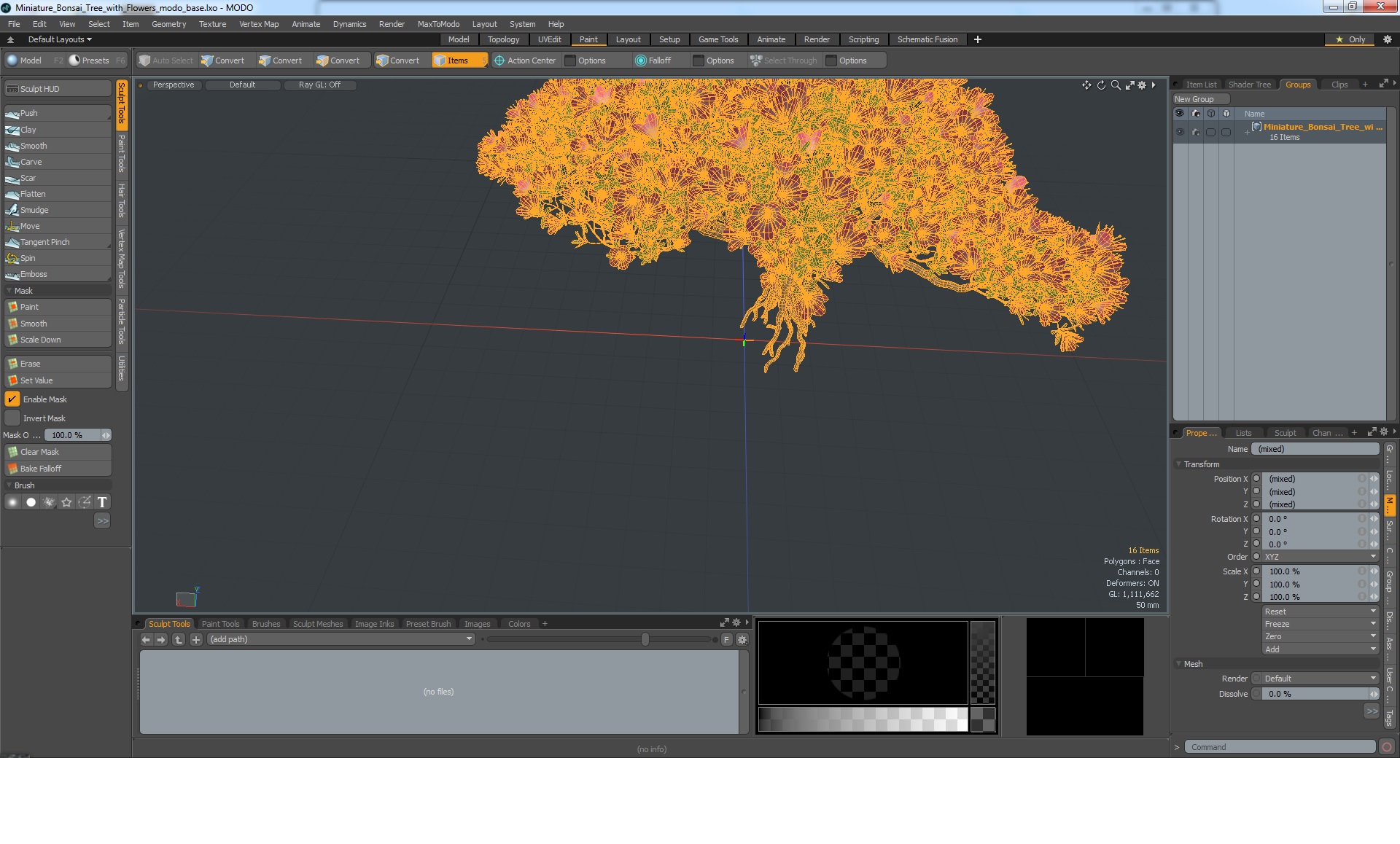Toggle the Select Through Options checkbox

(831, 60)
